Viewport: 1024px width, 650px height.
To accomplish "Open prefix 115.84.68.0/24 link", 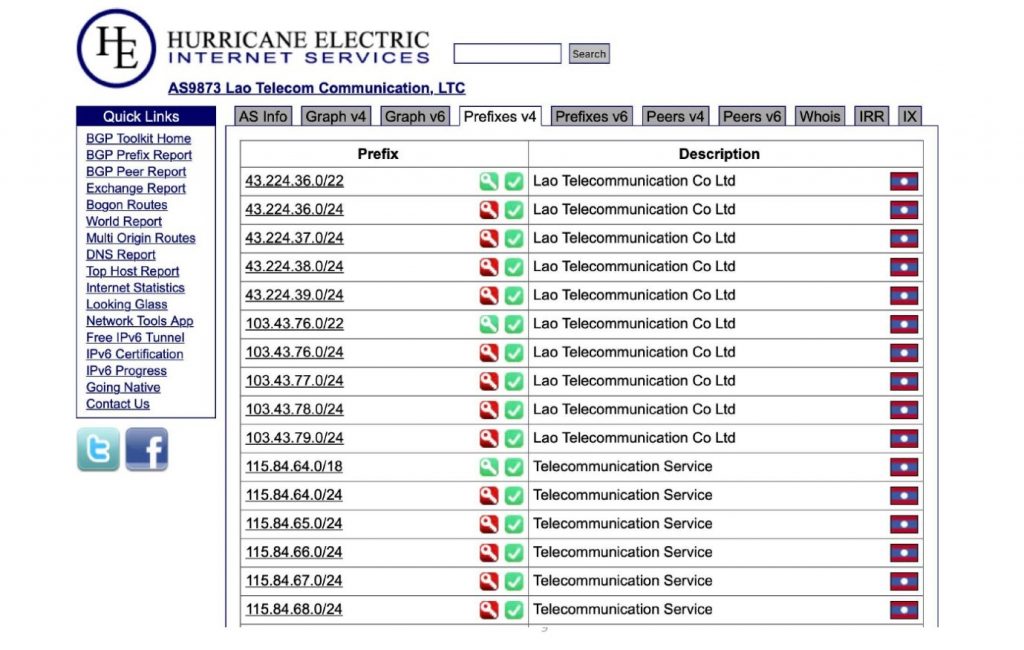I will [294, 609].
